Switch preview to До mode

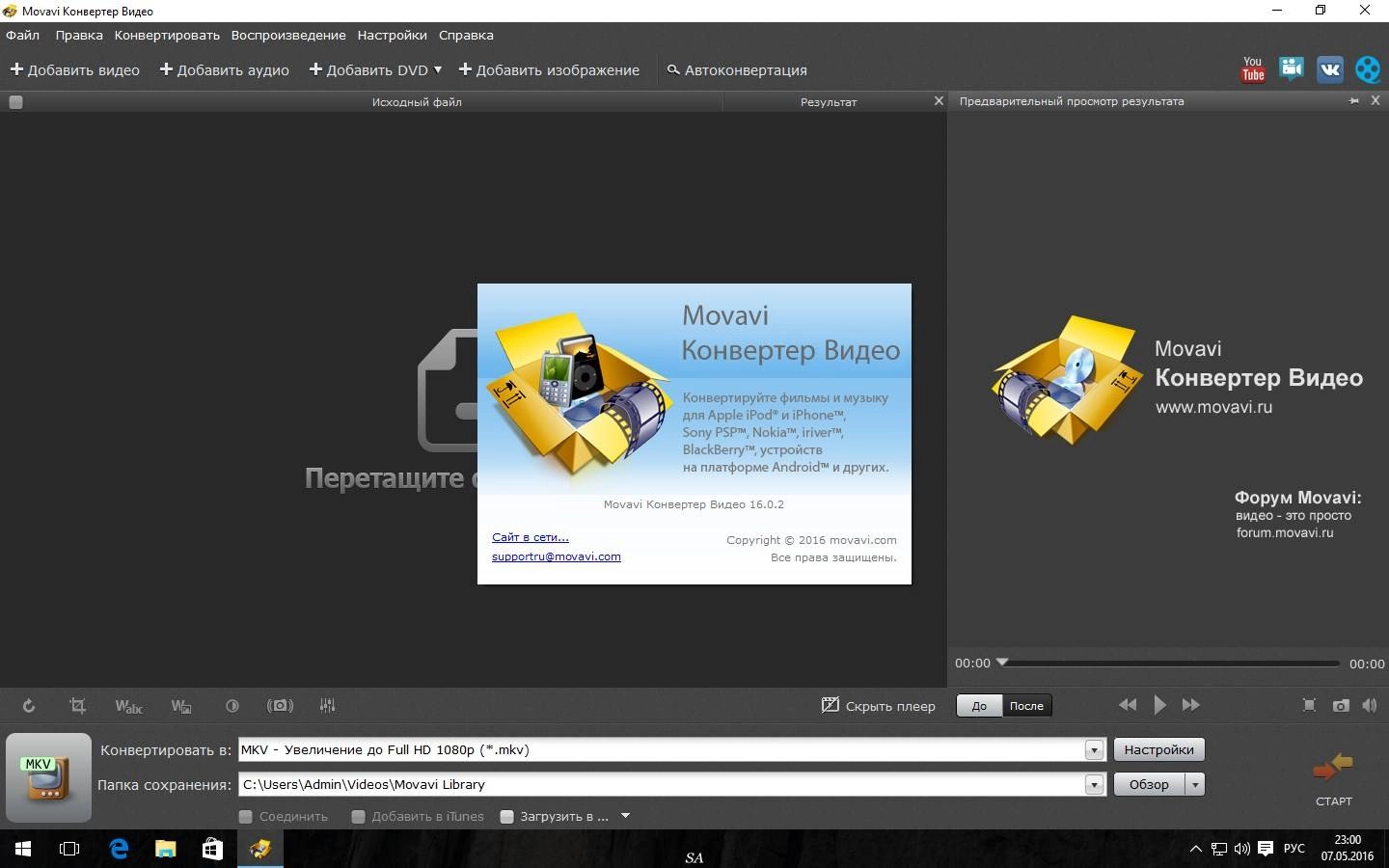tap(979, 706)
